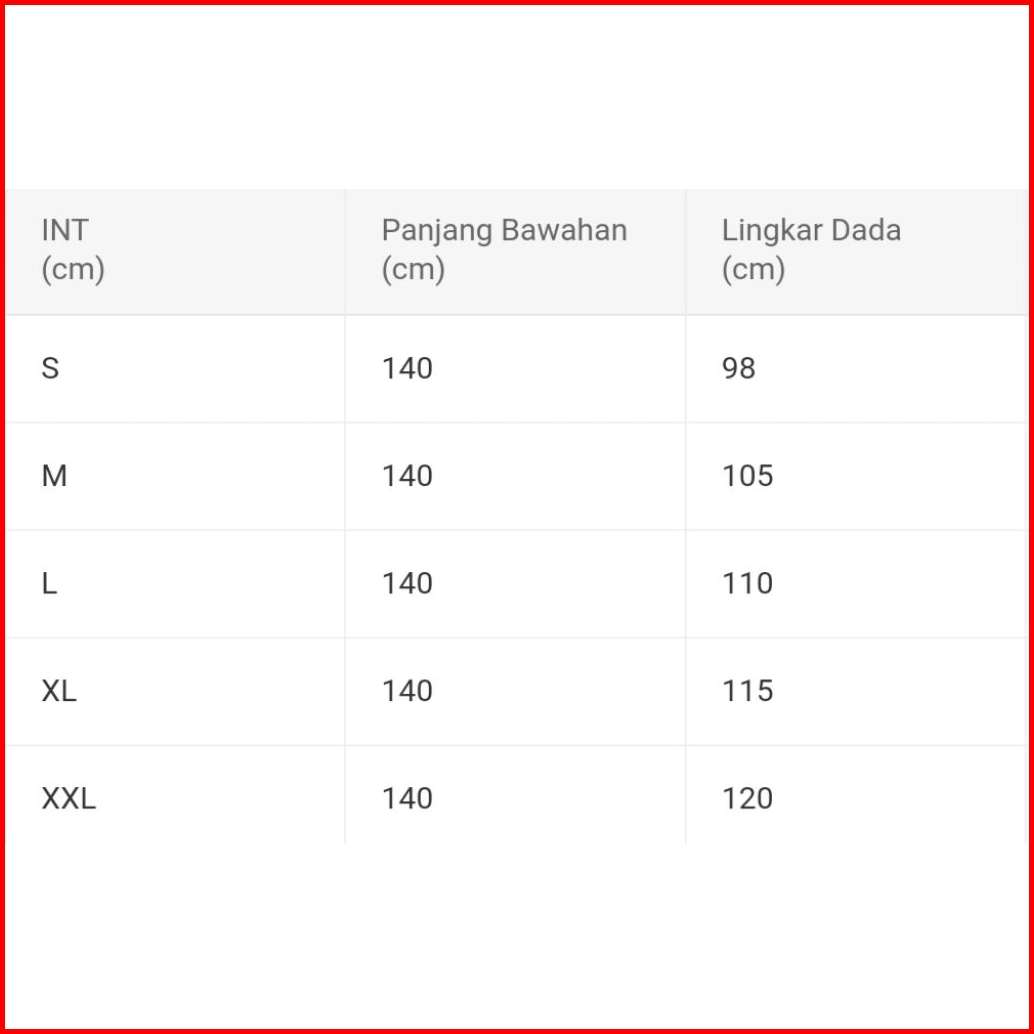Select the XXL size row label
Screen dimensions: 1034x1034
69,799
